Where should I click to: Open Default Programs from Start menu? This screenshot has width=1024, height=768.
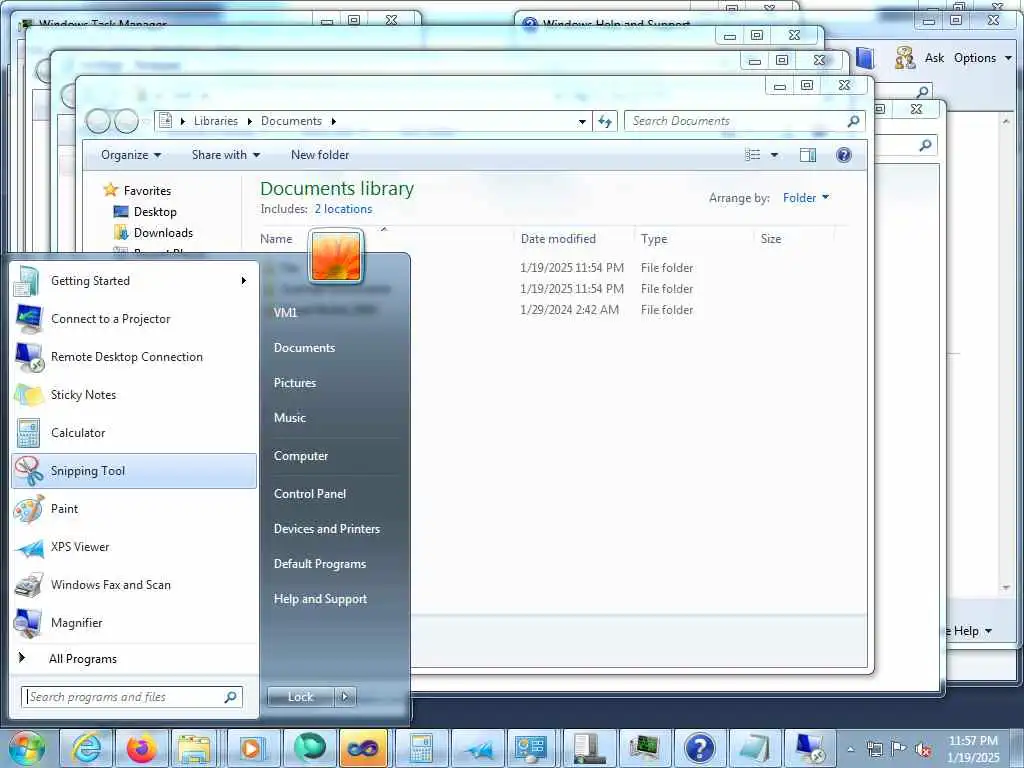319,564
